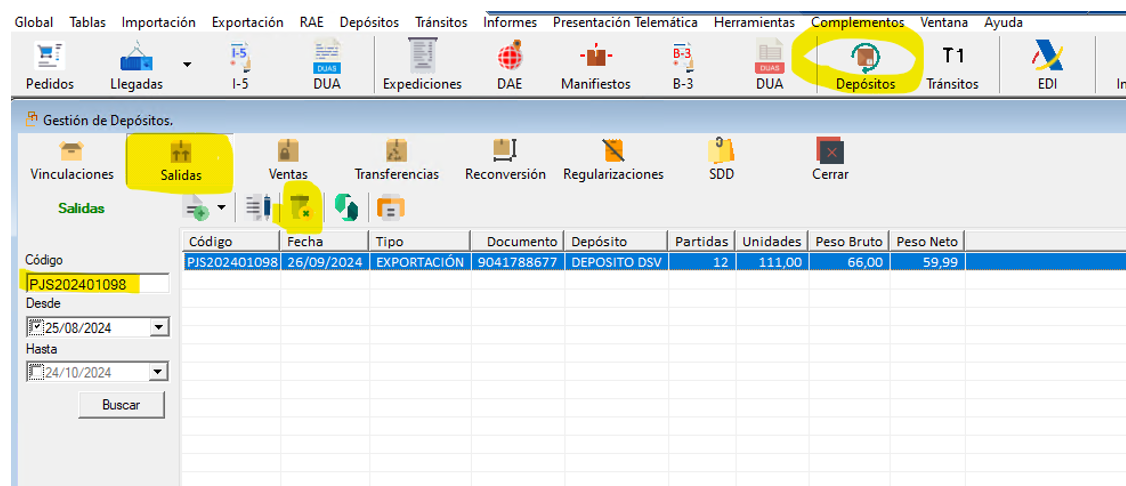Viewport: 1126px width, 486px height.
Task: Enable the Hasta date checkbox
Action: (36, 372)
